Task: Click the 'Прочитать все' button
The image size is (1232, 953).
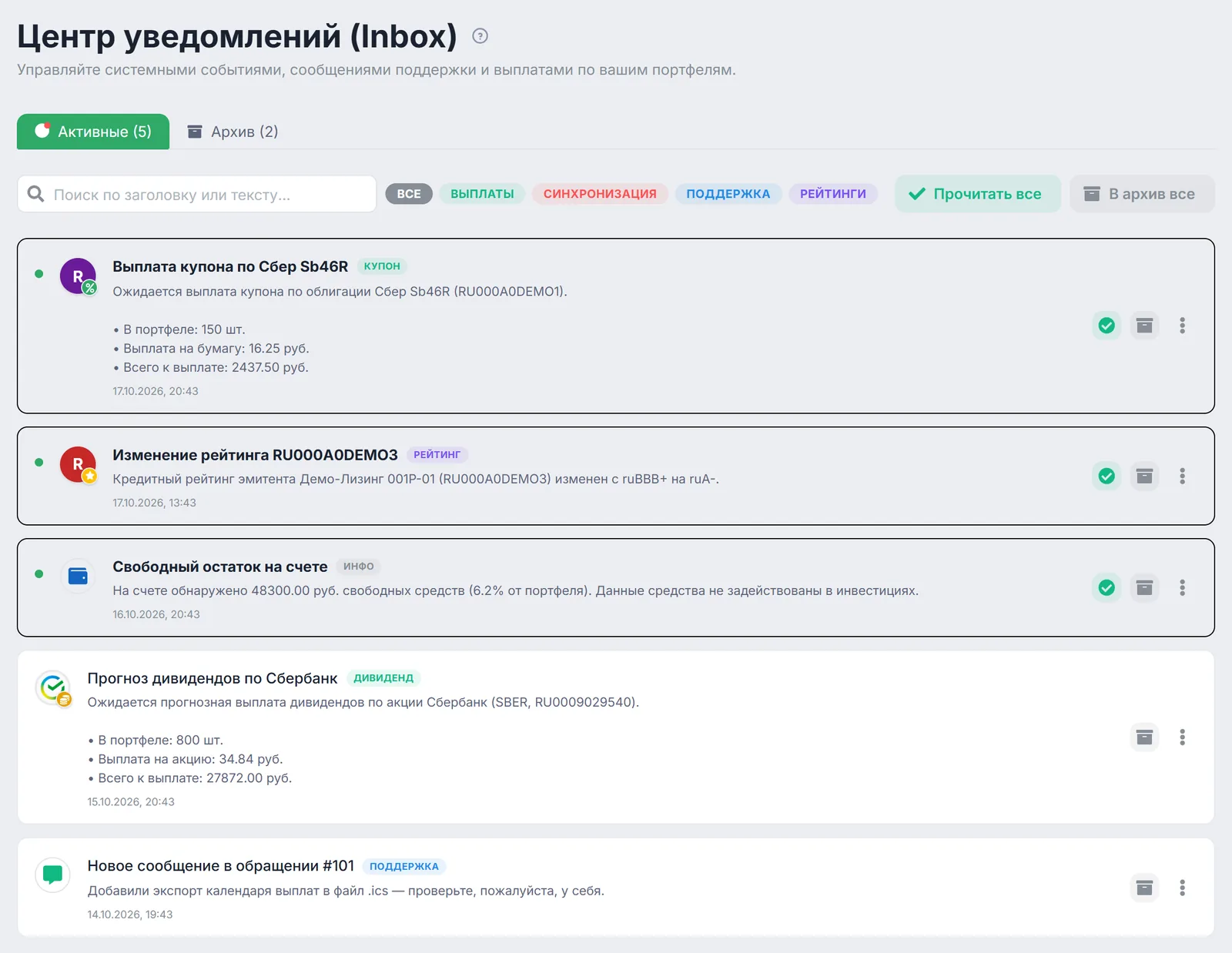Action: (977, 194)
